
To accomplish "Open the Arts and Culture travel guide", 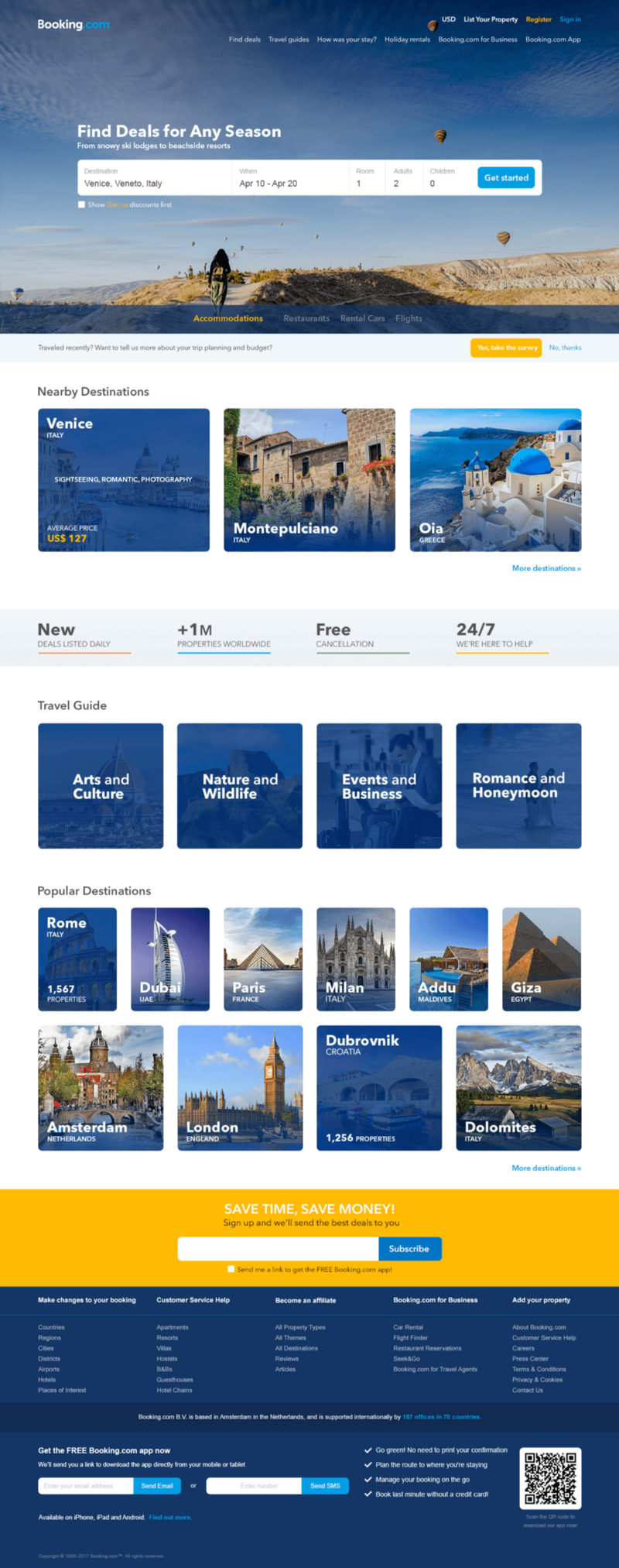I will tap(101, 786).
